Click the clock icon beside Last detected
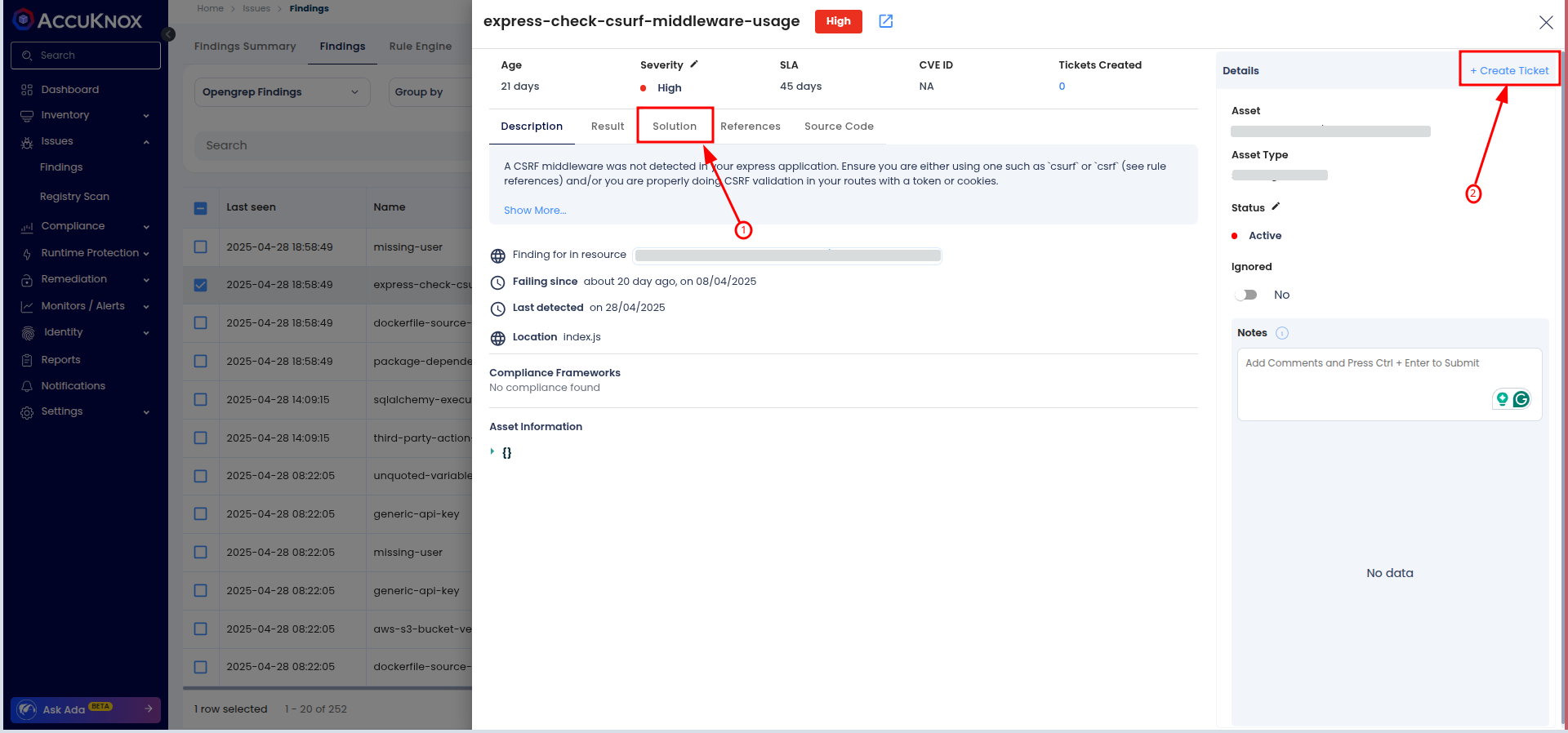1568x733 pixels. [498, 309]
